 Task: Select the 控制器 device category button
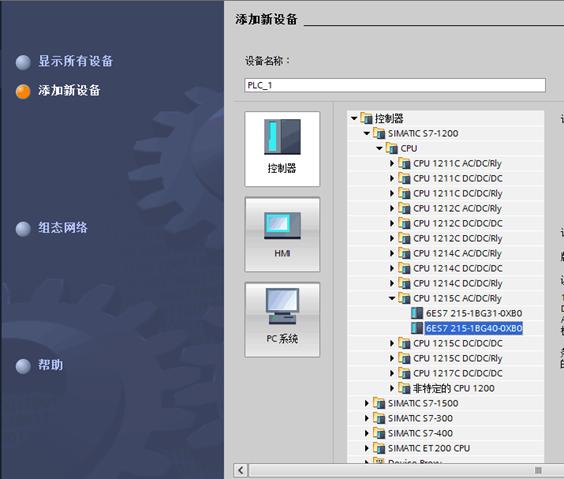click(282, 149)
